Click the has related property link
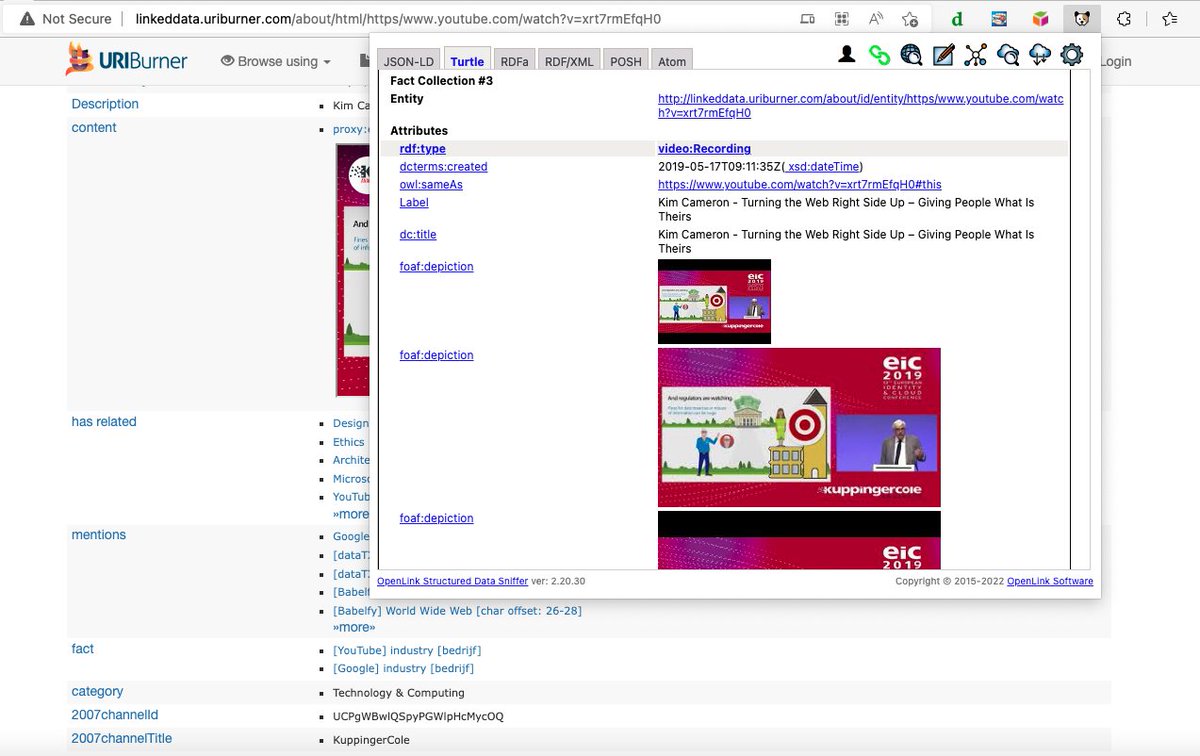Screen dimensions: 1200x756 (x=104, y=422)
